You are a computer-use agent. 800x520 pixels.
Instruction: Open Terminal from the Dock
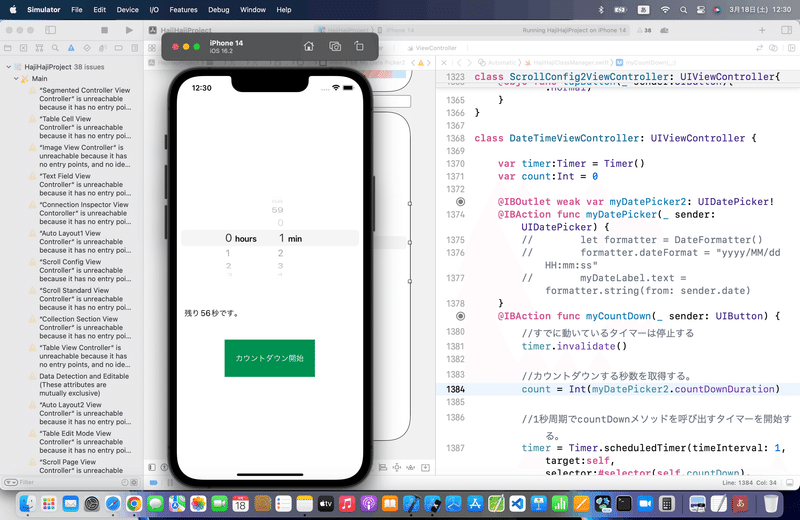click(623, 504)
